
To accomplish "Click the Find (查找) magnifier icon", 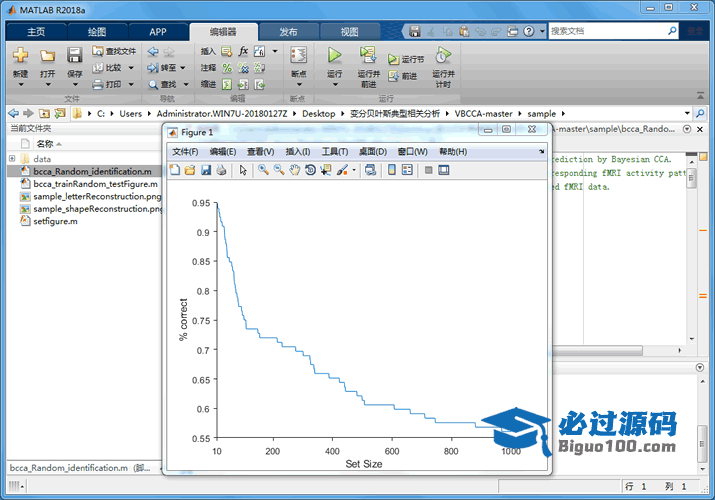I will coord(153,84).
